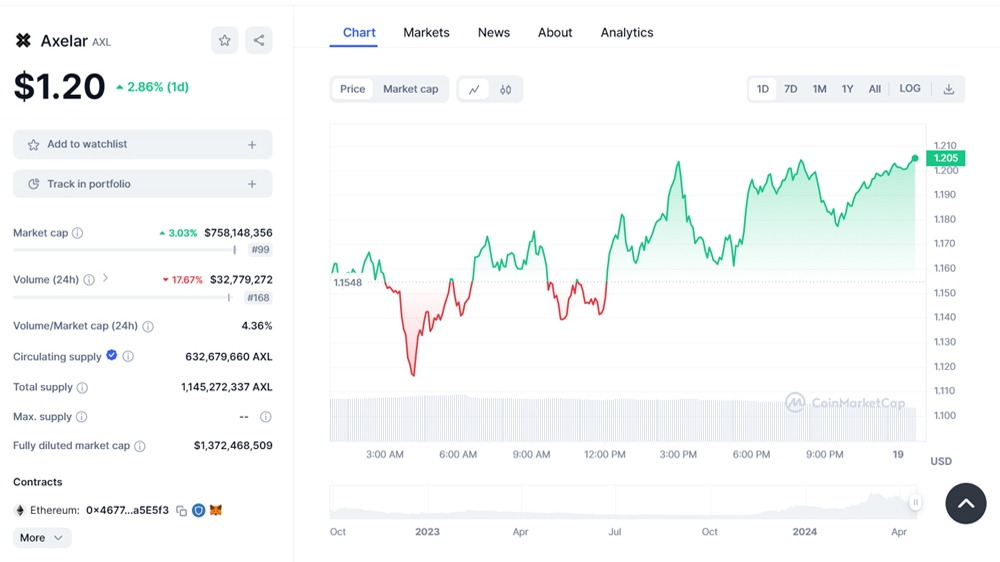
Task: Open the Chart tab
Action: click(359, 33)
